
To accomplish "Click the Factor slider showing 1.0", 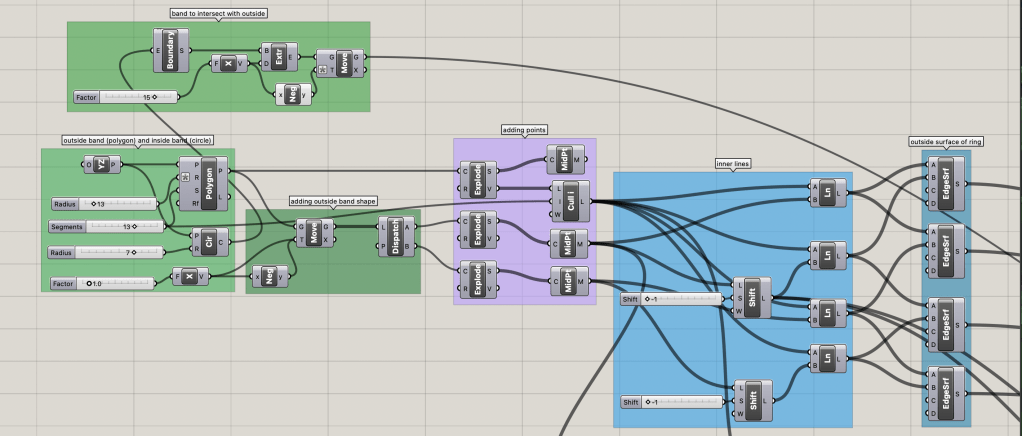I will 103,284.
